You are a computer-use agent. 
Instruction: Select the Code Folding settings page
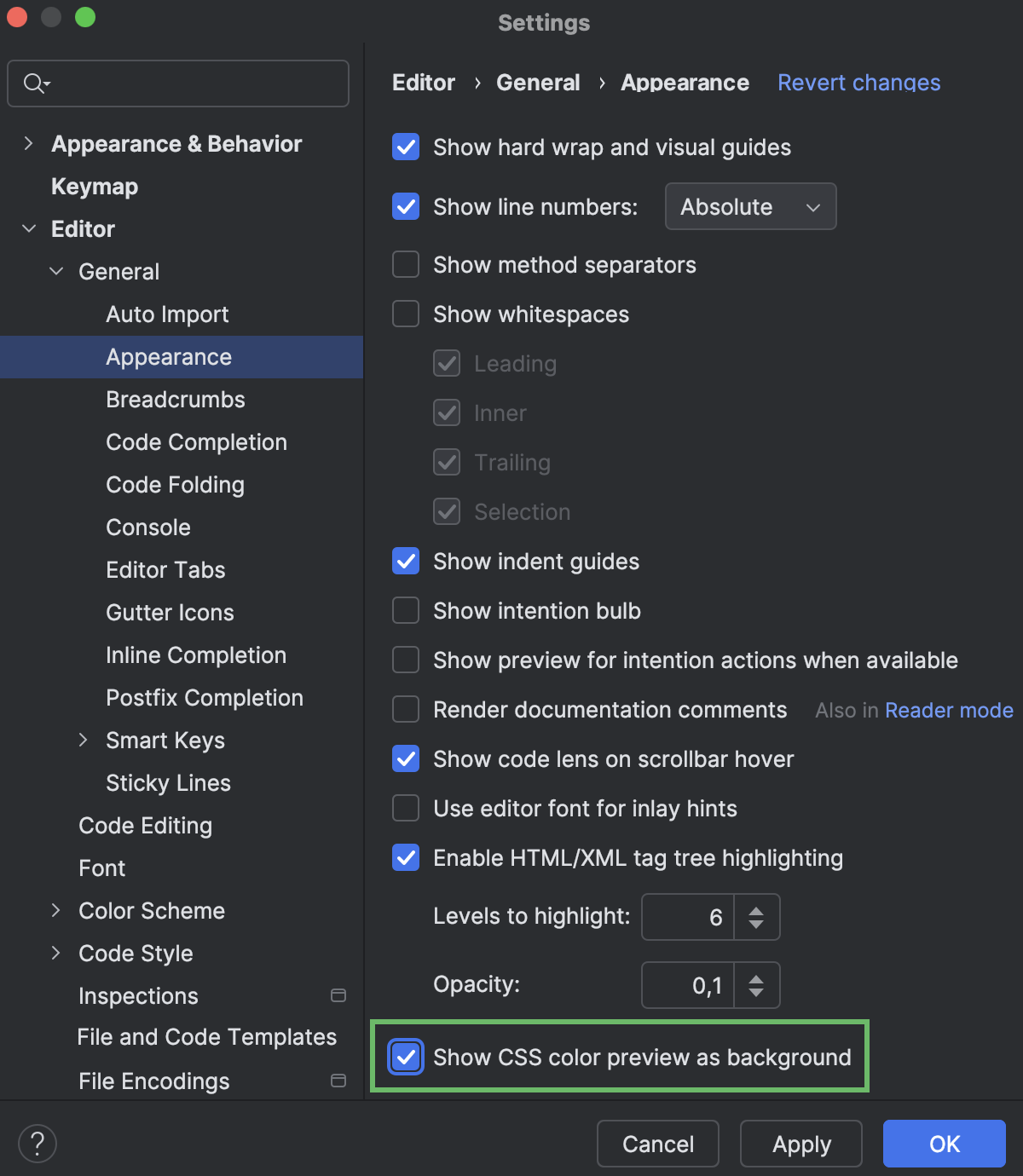point(175,484)
